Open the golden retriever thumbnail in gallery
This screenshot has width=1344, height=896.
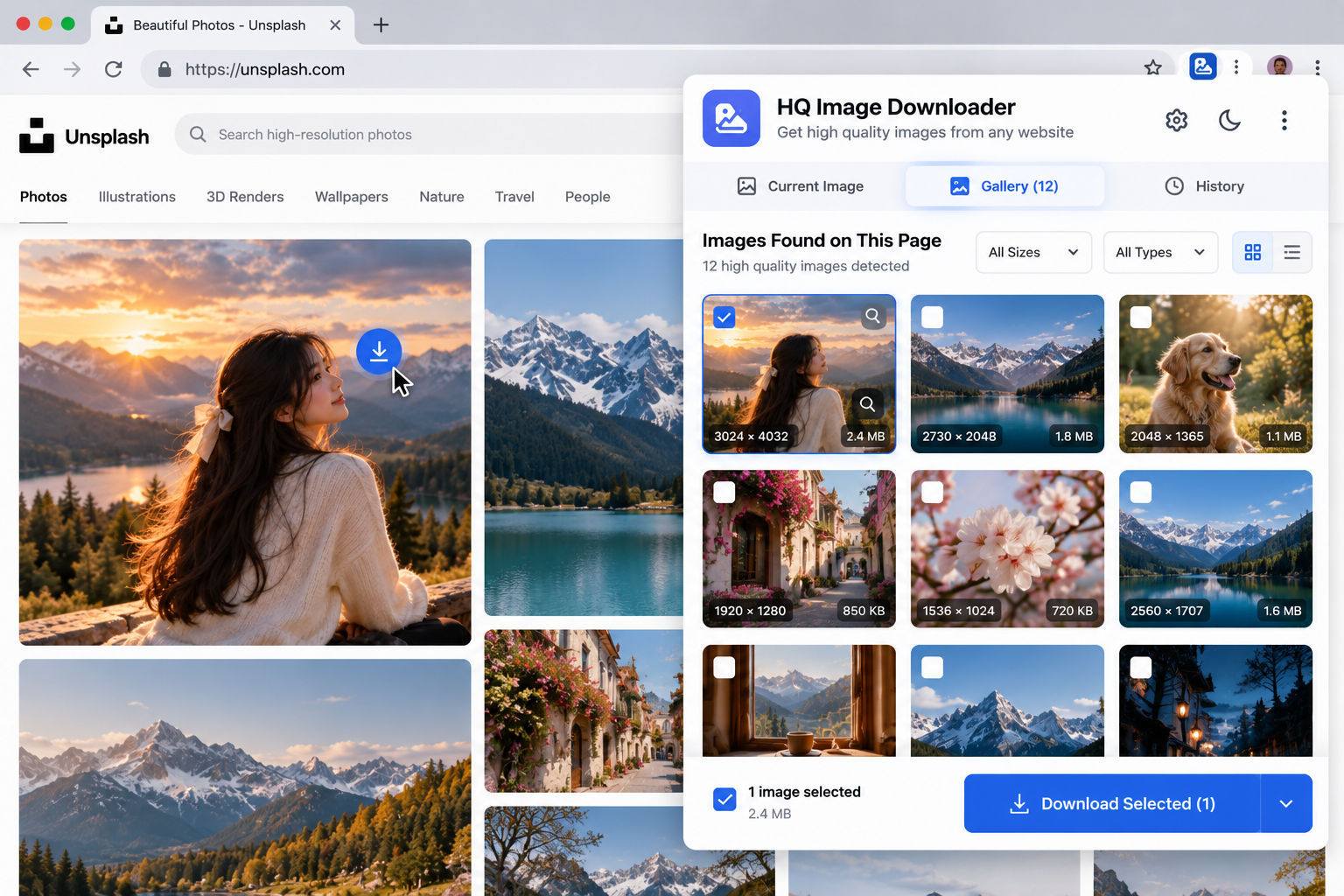[1215, 374]
